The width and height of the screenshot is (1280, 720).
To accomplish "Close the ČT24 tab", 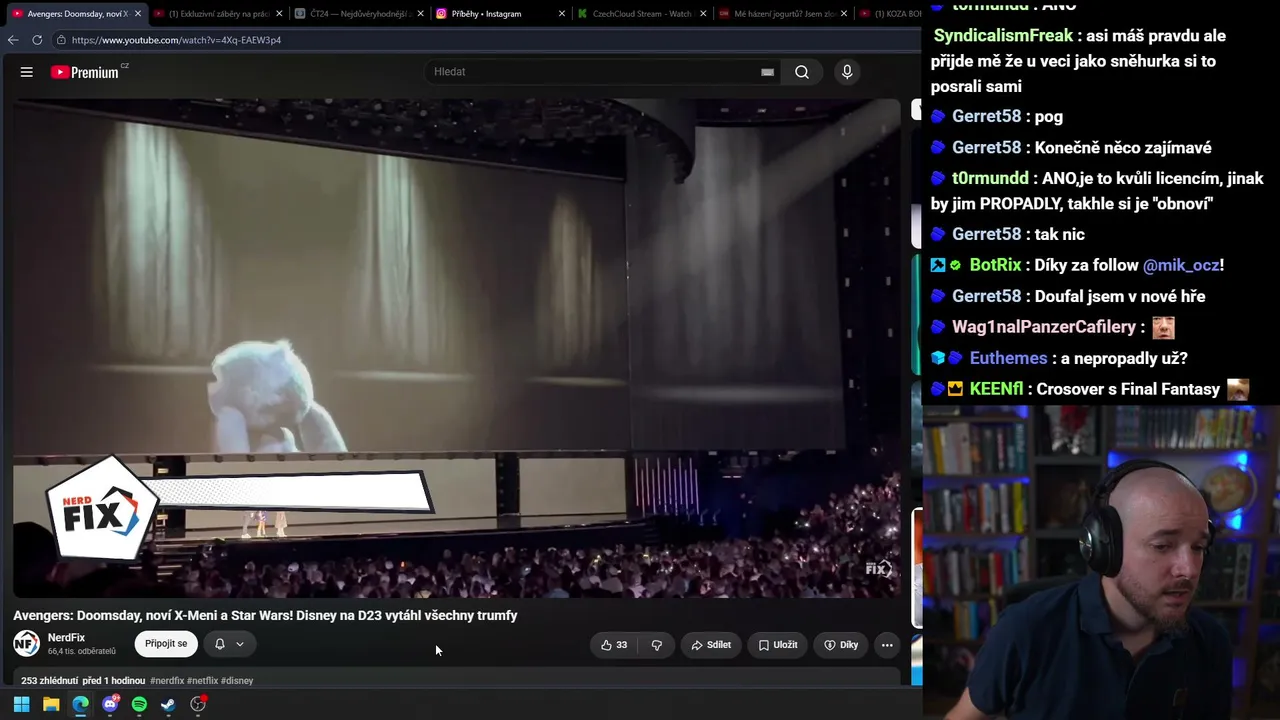I will [x=420, y=14].
